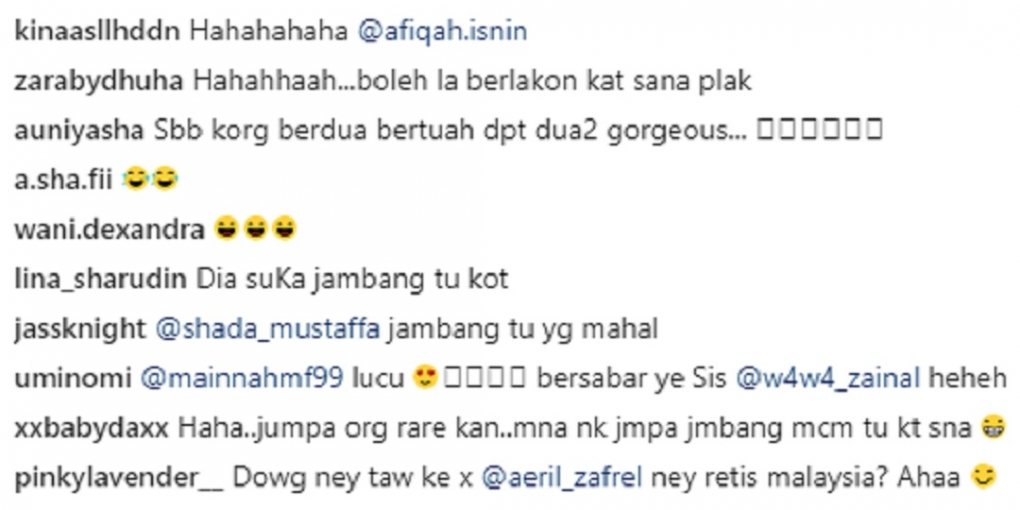Open the auniyasha commenter profile
Image resolution: width=1020 pixels, height=510 pixels.
pyautogui.click(x=79, y=131)
